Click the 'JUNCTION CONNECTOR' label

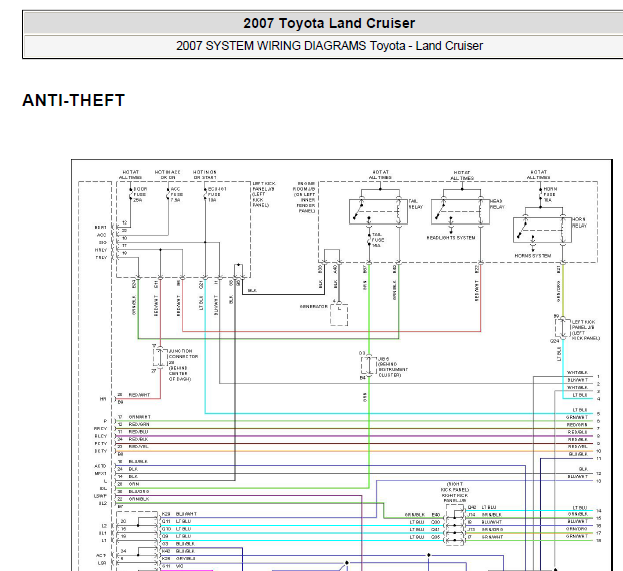[183, 354]
